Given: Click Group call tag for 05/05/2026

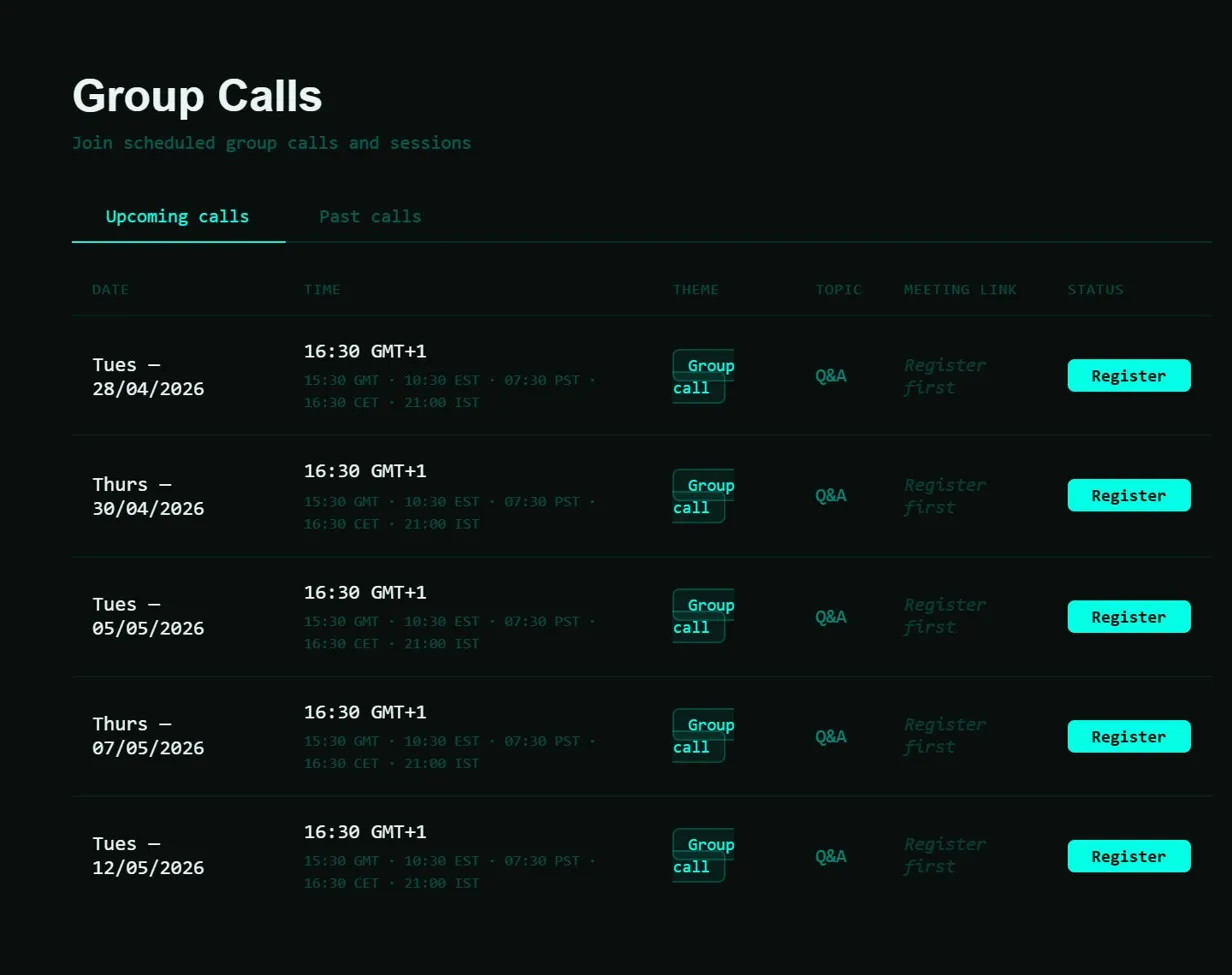Looking at the screenshot, I should click(703, 617).
